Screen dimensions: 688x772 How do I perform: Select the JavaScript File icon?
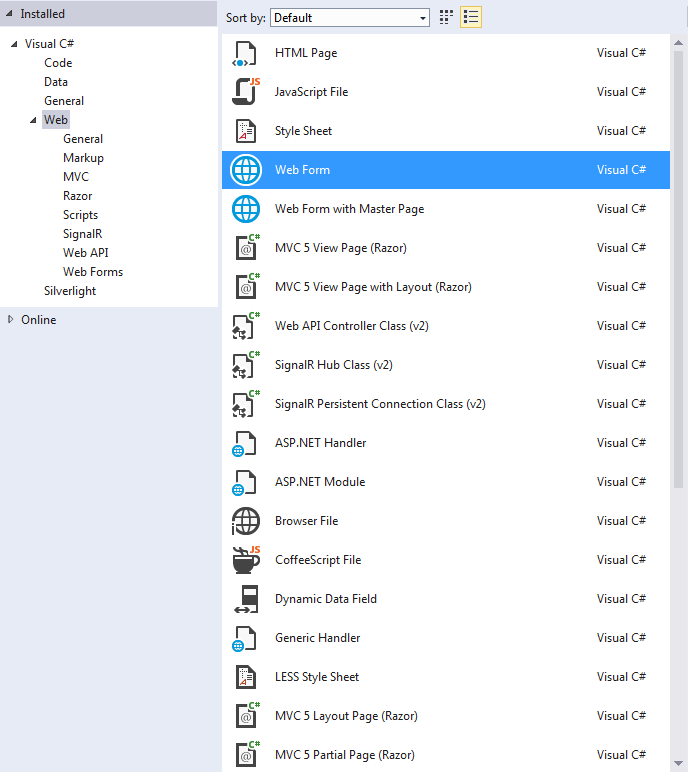(245, 92)
